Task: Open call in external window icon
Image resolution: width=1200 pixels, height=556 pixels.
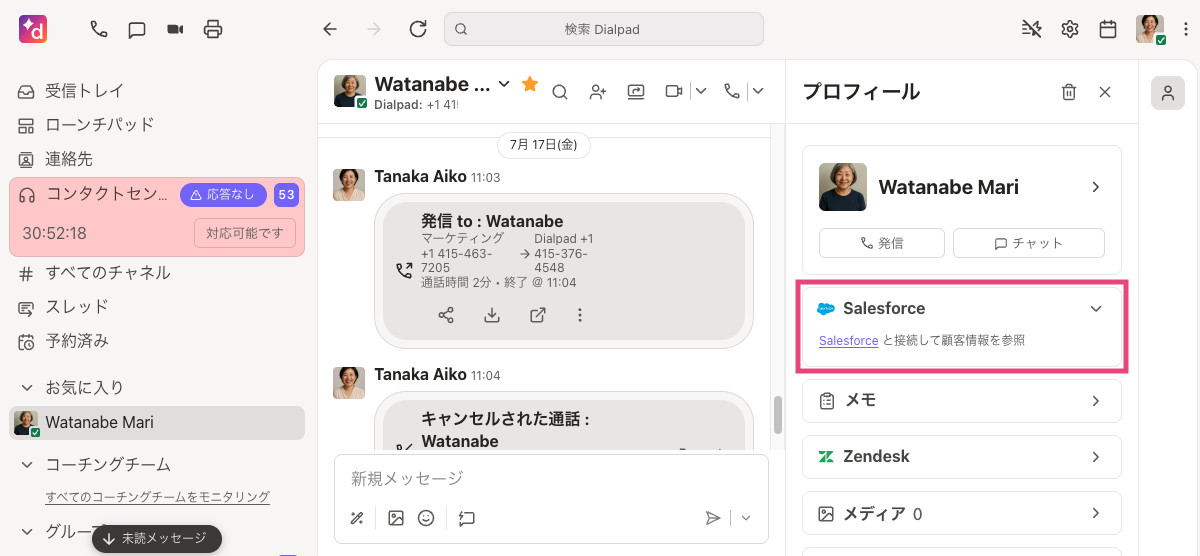Action: [x=537, y=315]
